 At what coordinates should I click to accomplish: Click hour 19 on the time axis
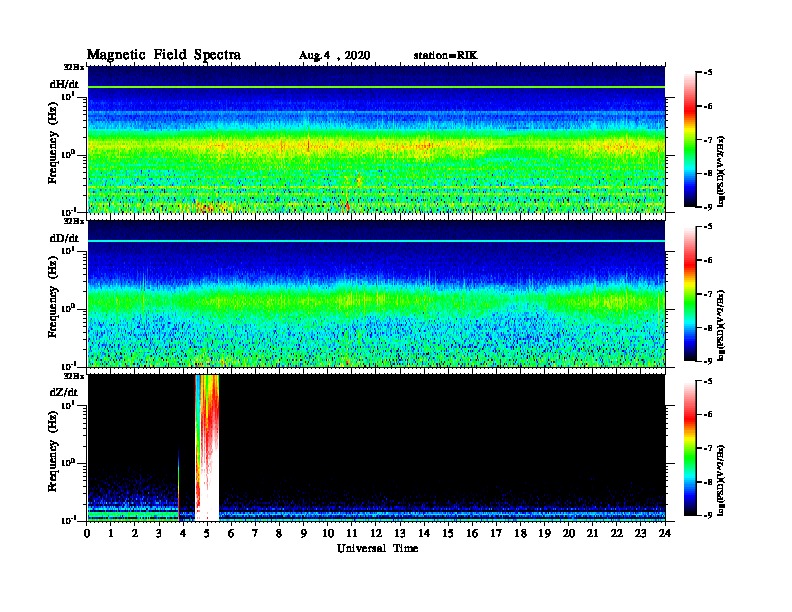(x=544, y=533)
